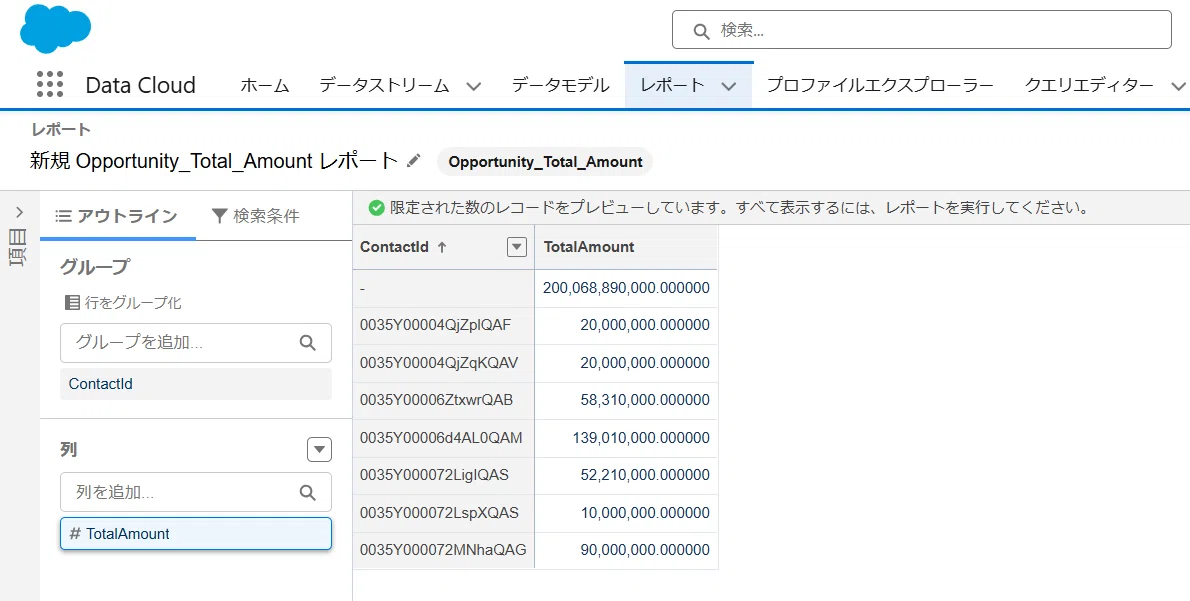Click the global 検索 search field

(x=921, y=30)
